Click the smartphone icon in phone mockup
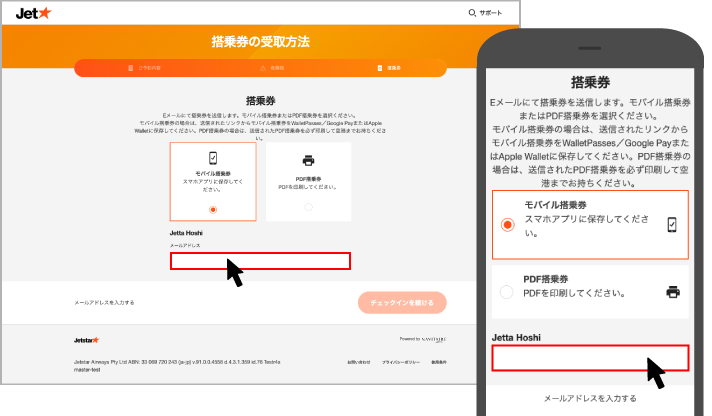 click(672, 224)
